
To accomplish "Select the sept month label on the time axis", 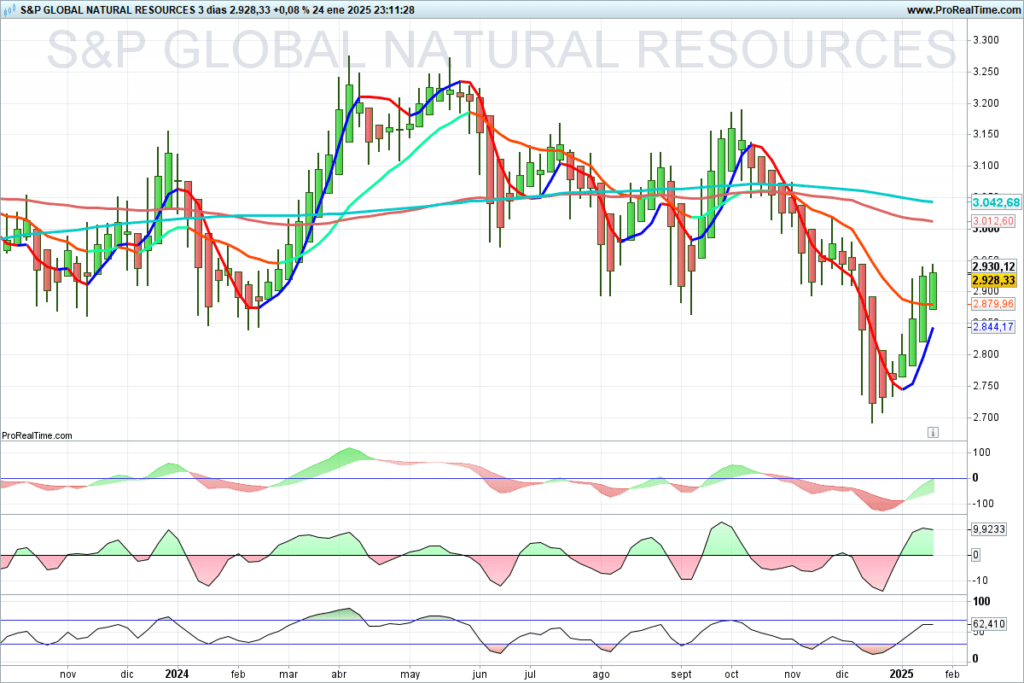I will click(x=681, y=675).
